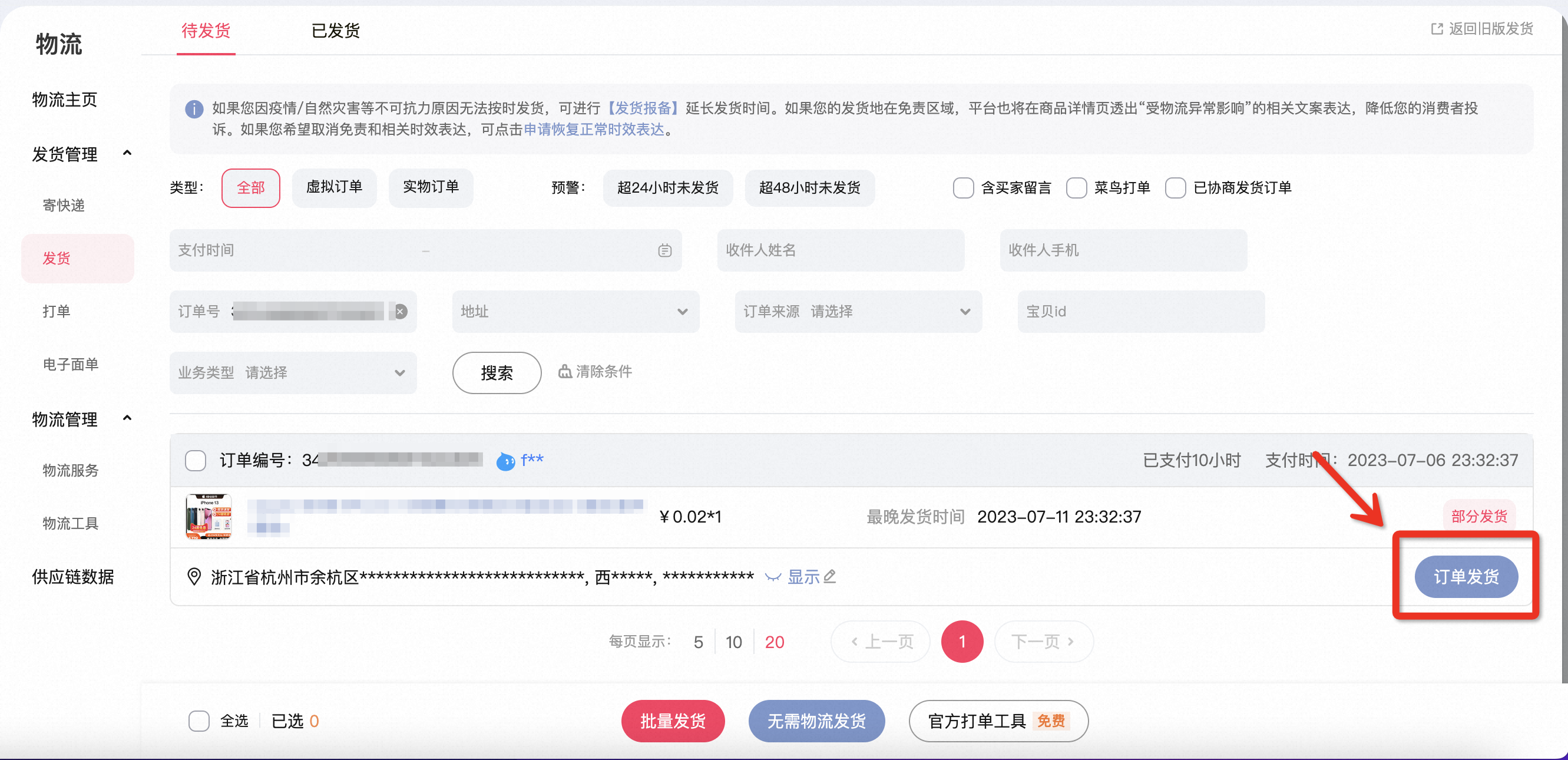Click the calendar icon in 支付时间 field

[x=664, y=250]
